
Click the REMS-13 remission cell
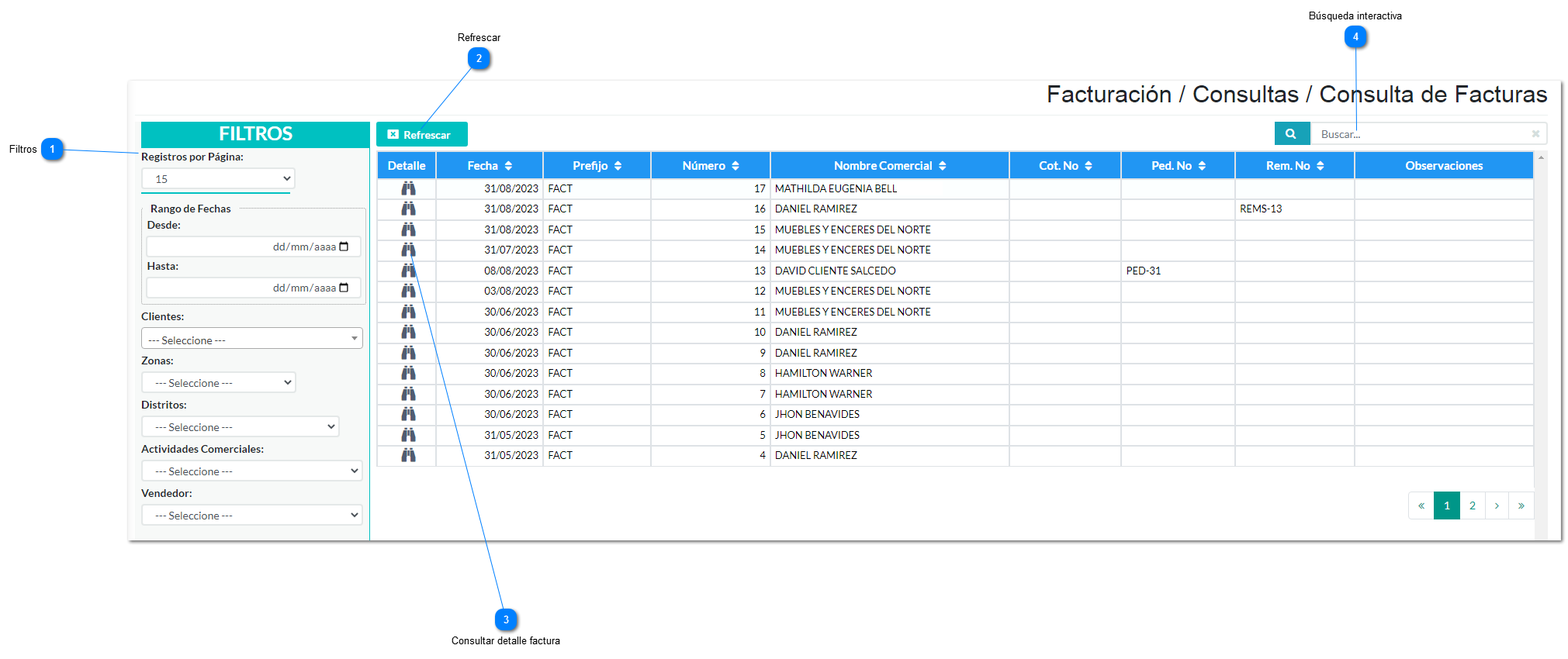click(x=1295, y=209)
